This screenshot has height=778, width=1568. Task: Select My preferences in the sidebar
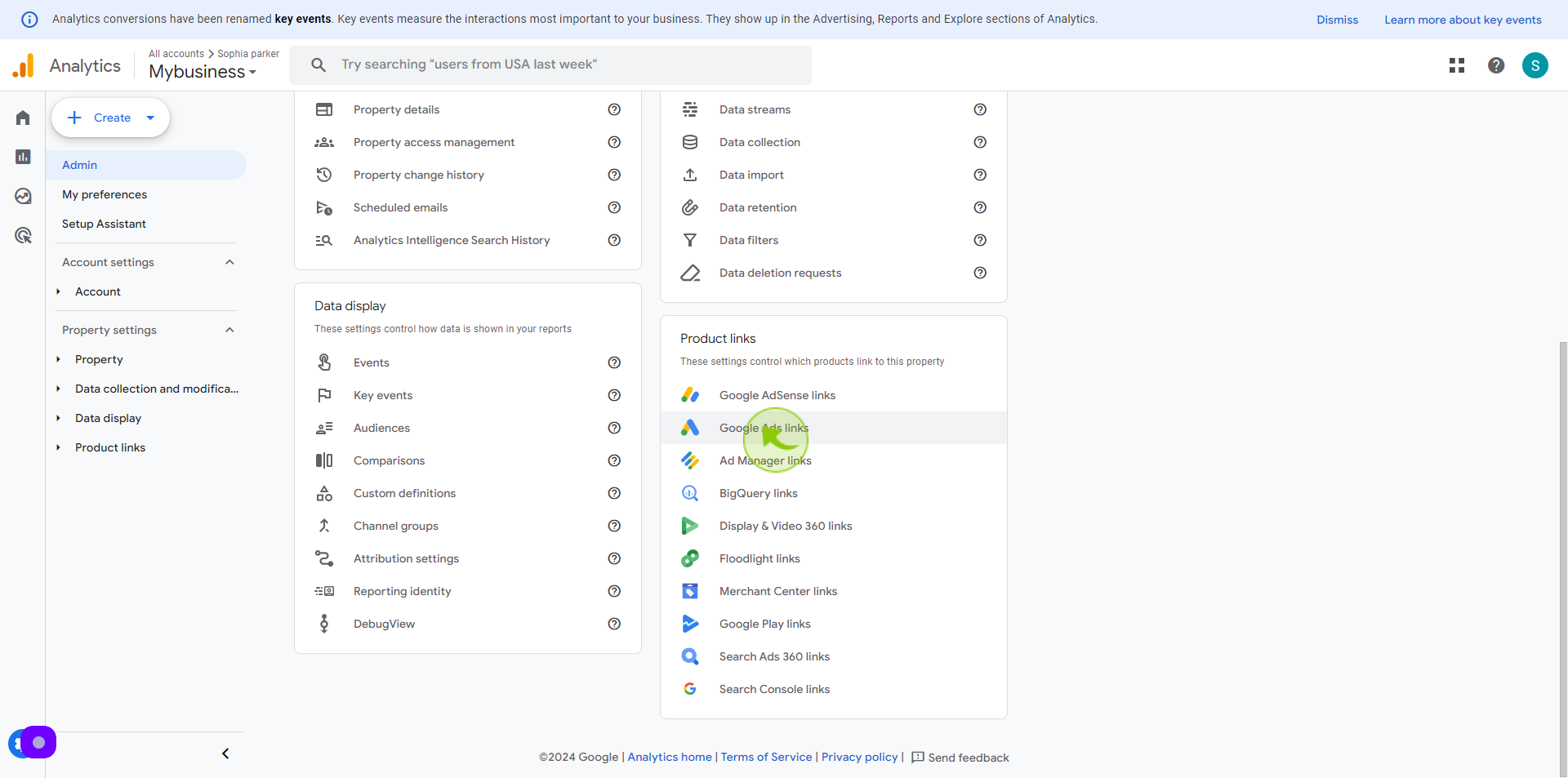(105, 194)
